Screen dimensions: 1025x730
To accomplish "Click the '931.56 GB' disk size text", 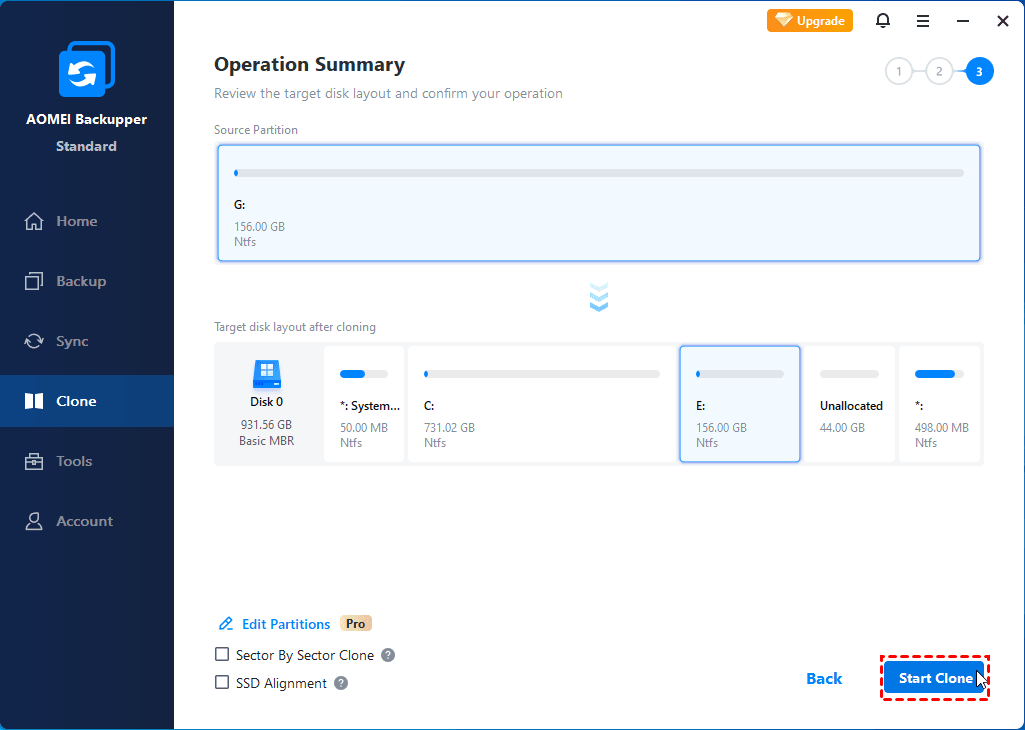I will pyautogui.click(x=266, y=424).
